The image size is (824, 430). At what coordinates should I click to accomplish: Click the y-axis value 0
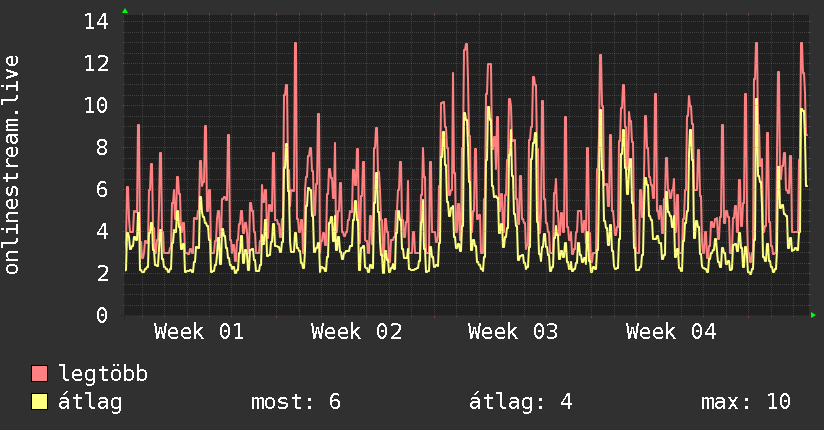(x=102, y=315)
